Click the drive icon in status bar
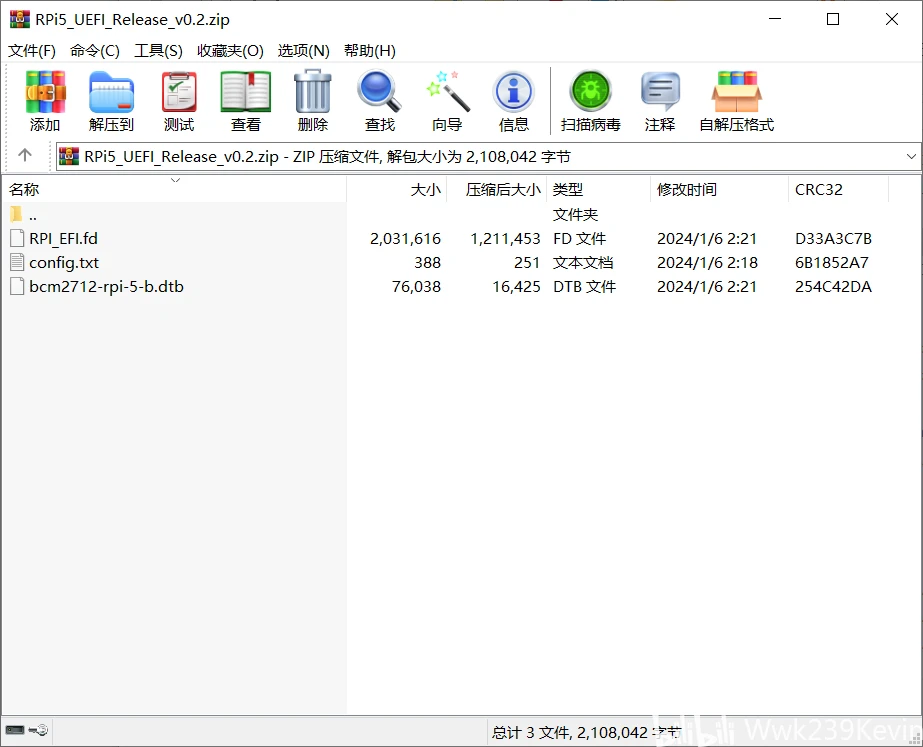This screenshot has height=747, width=923. click(x=15, y=731)
